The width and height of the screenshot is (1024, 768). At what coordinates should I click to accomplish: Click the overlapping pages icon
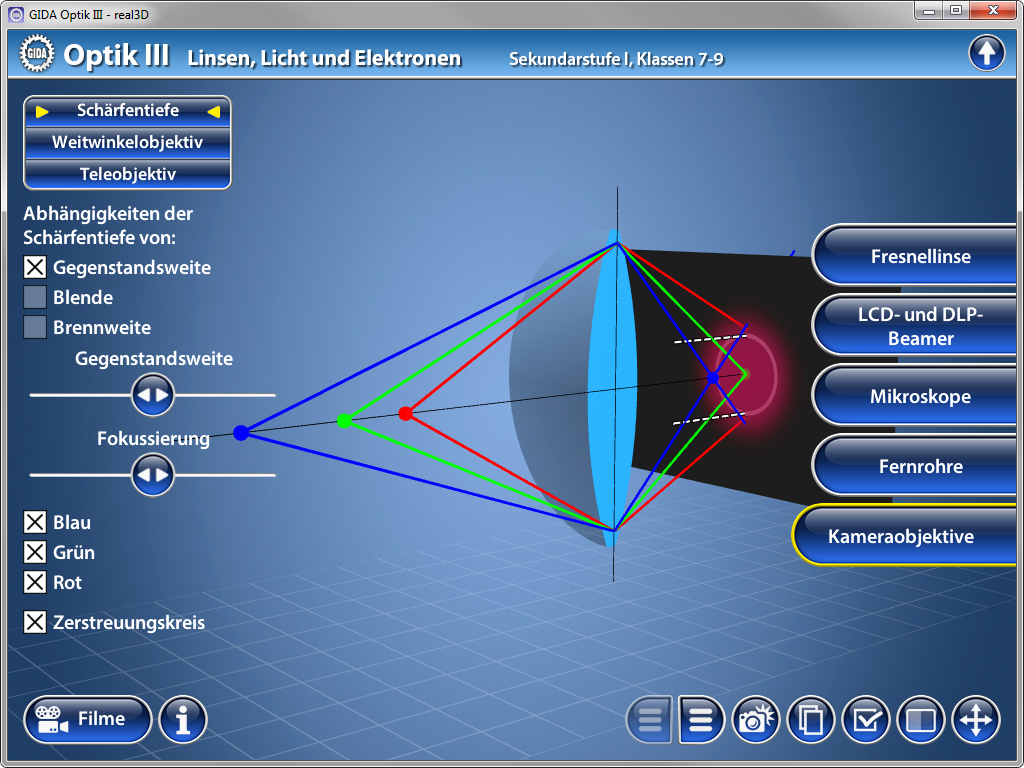pos(811,719)
